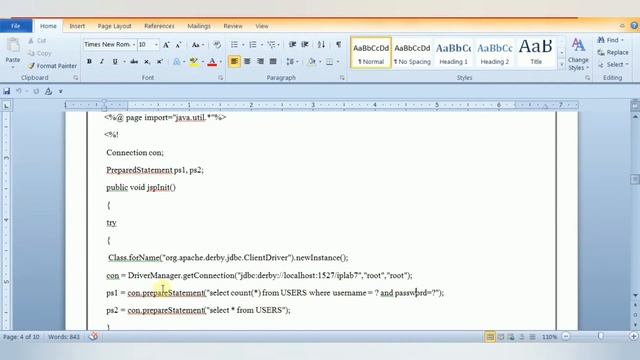Image resolution: width=640 pixels, height=360 pixels.
Task: Apply the Heading 1 style
Action: 453,53
